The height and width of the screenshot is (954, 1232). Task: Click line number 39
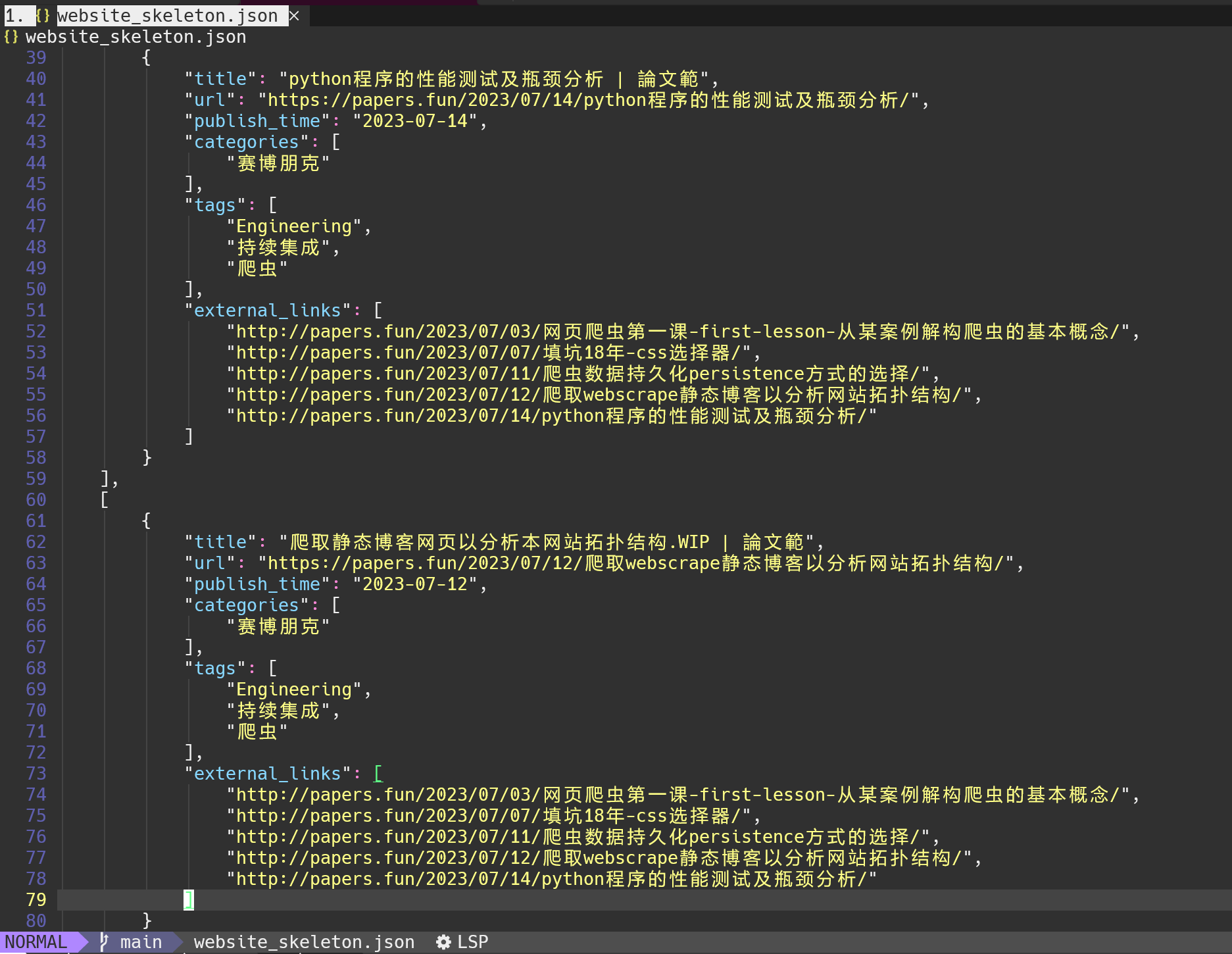click(x=36, y=58)
